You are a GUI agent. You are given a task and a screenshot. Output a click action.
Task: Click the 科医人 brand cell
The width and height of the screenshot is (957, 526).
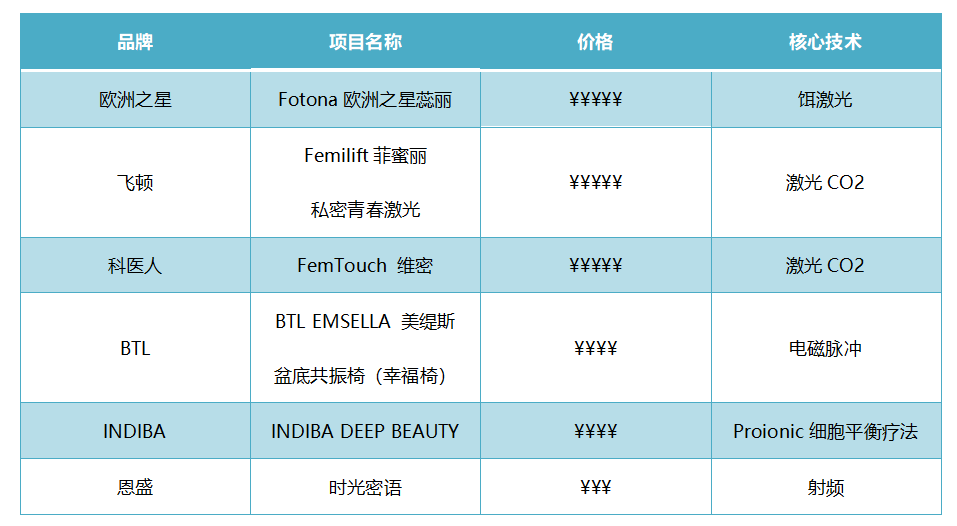(x=135, y=265)
